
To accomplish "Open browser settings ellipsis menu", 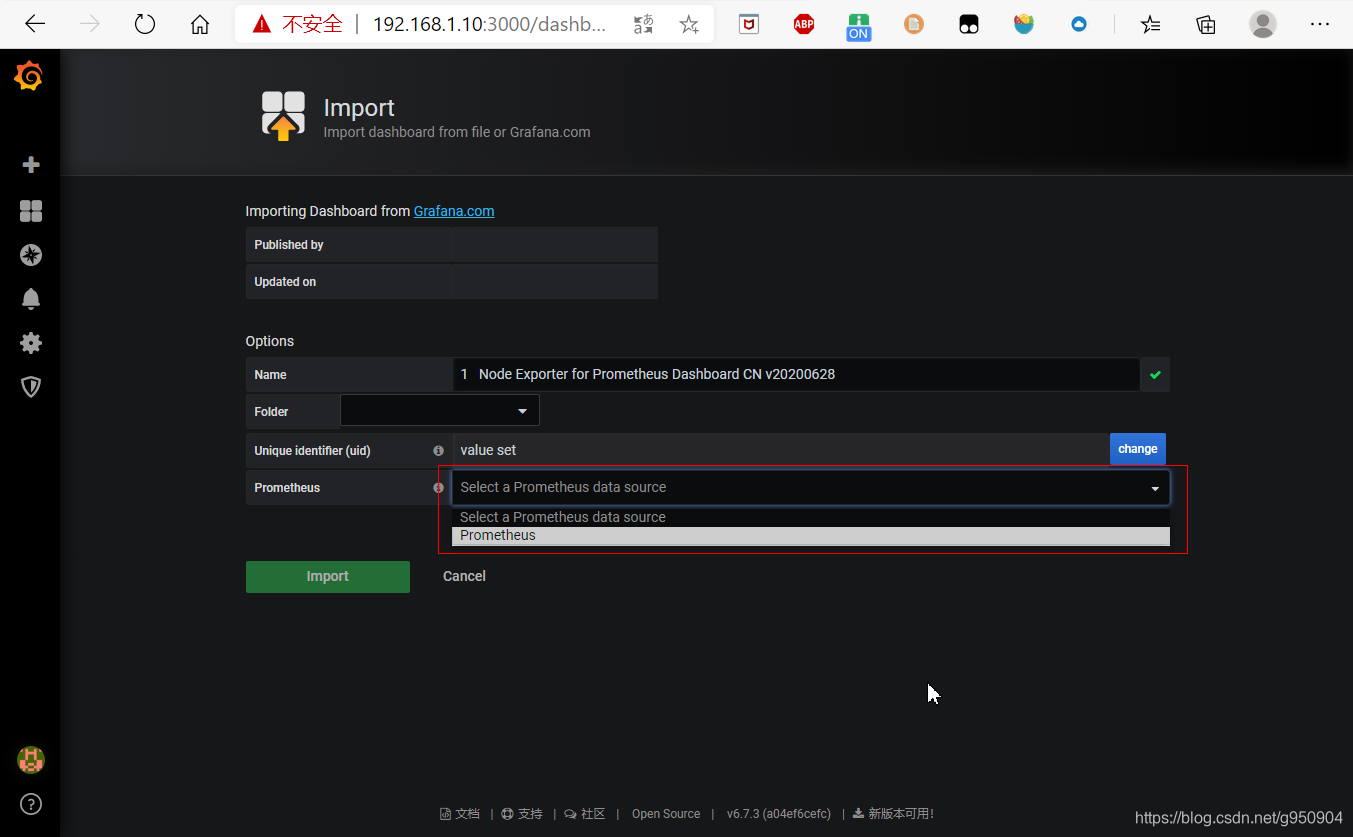I will [1320, 24].
